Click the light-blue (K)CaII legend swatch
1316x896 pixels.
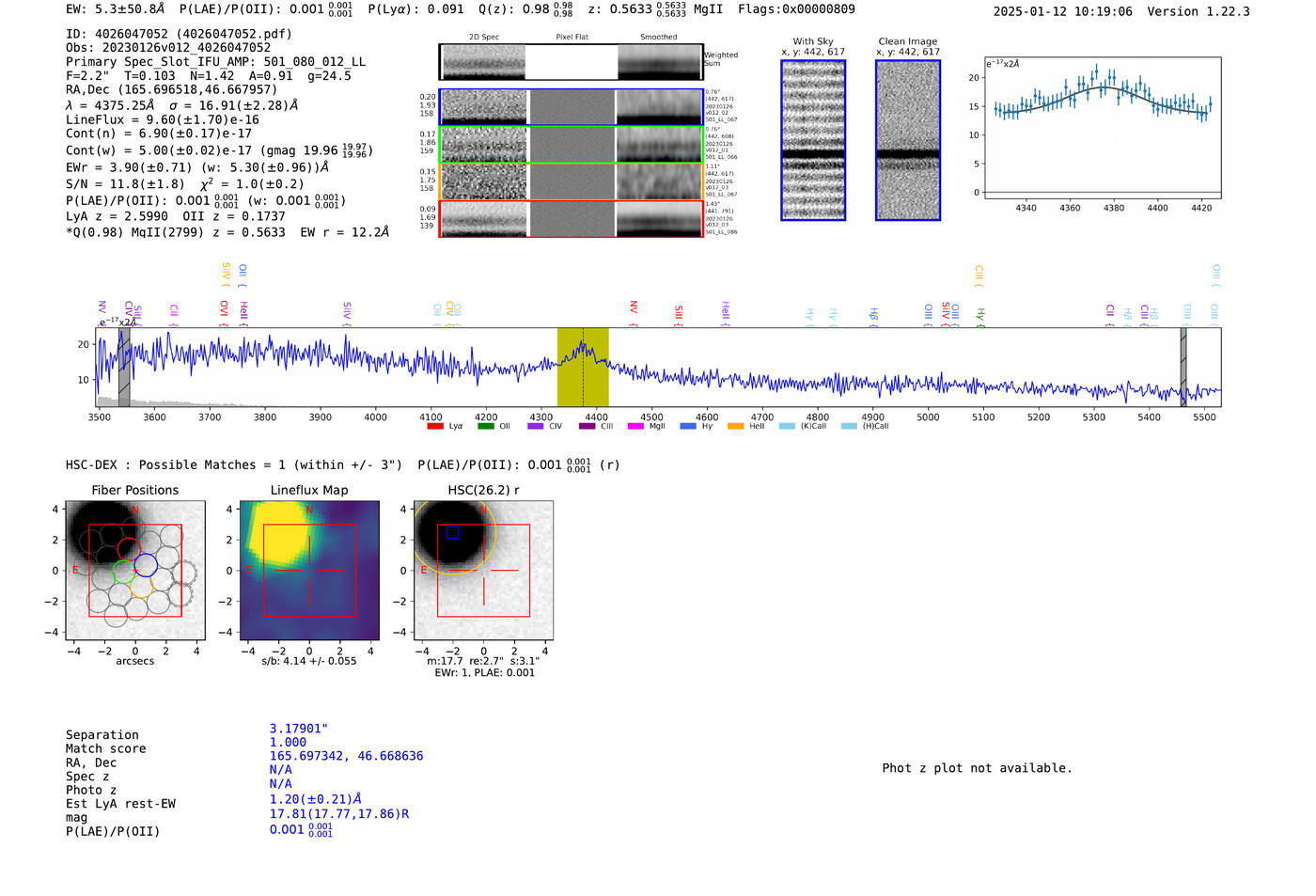(787, 427)
